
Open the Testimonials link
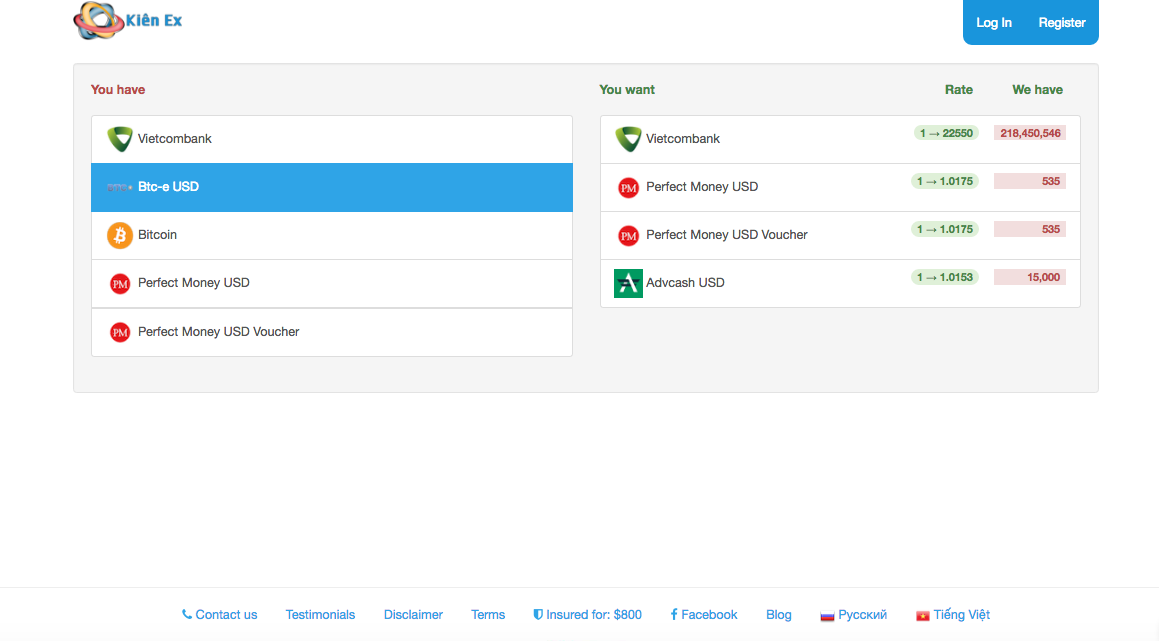pos(320,614)
